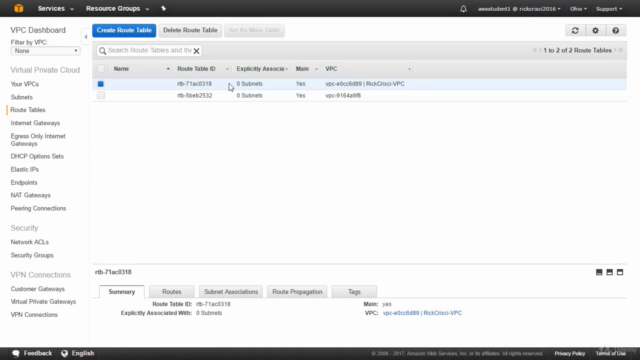Open the VPC Dashboard link
The image size is (640, 360).
[x=38, y=30]
